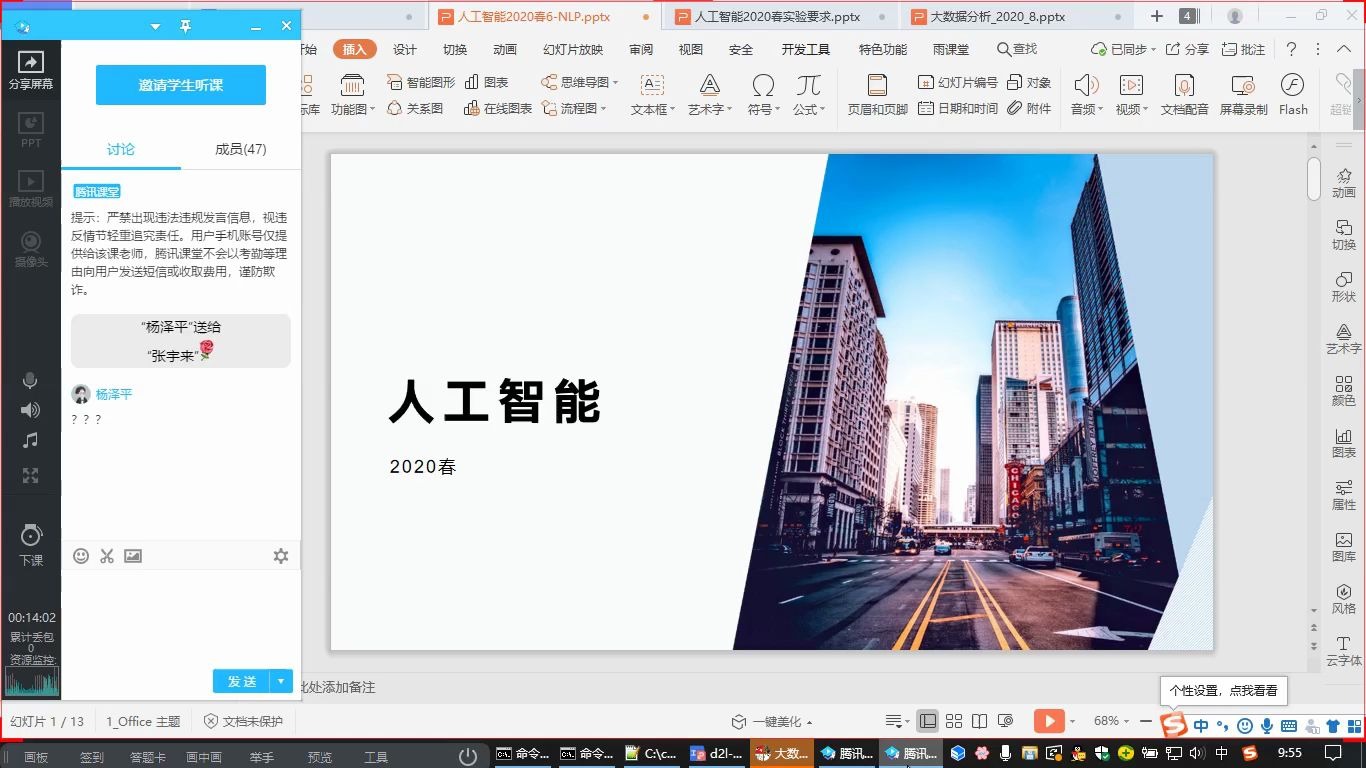This screenshot has height=768, width=1366.
Task: Open the 已同步 sync status dropdown
Action: pyautogui.click(x=1125, y=49)
